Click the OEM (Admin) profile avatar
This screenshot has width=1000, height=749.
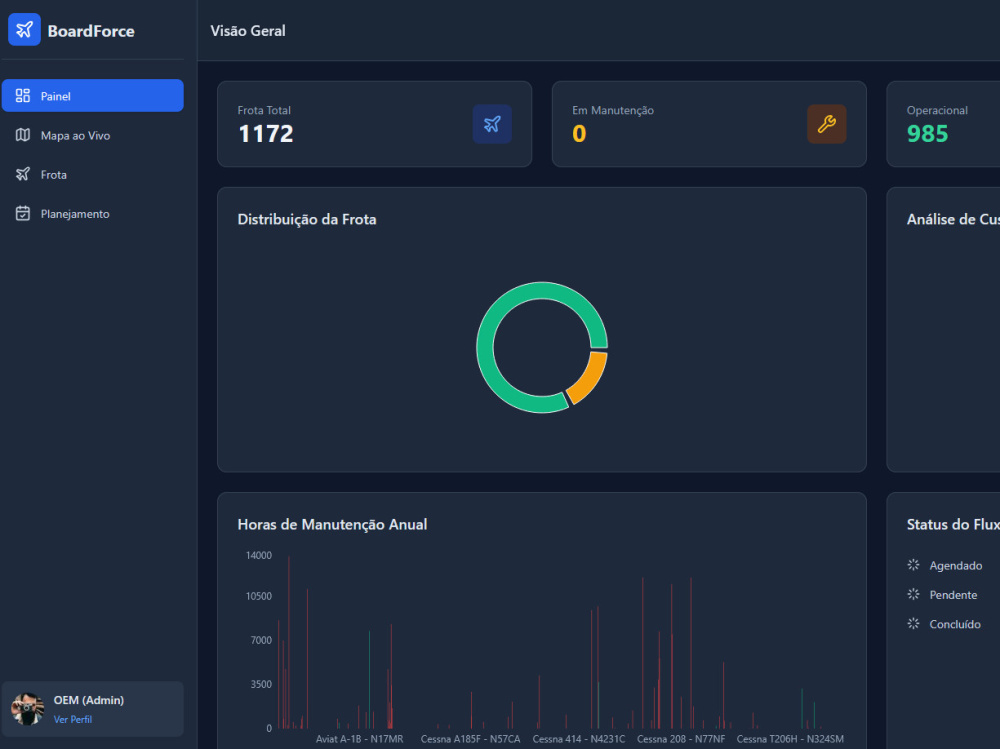click(x=27, y=709)
